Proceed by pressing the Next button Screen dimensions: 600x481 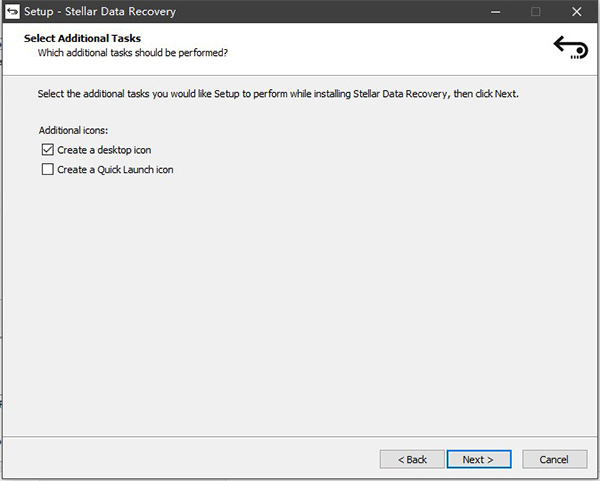[x=479, y=459]
